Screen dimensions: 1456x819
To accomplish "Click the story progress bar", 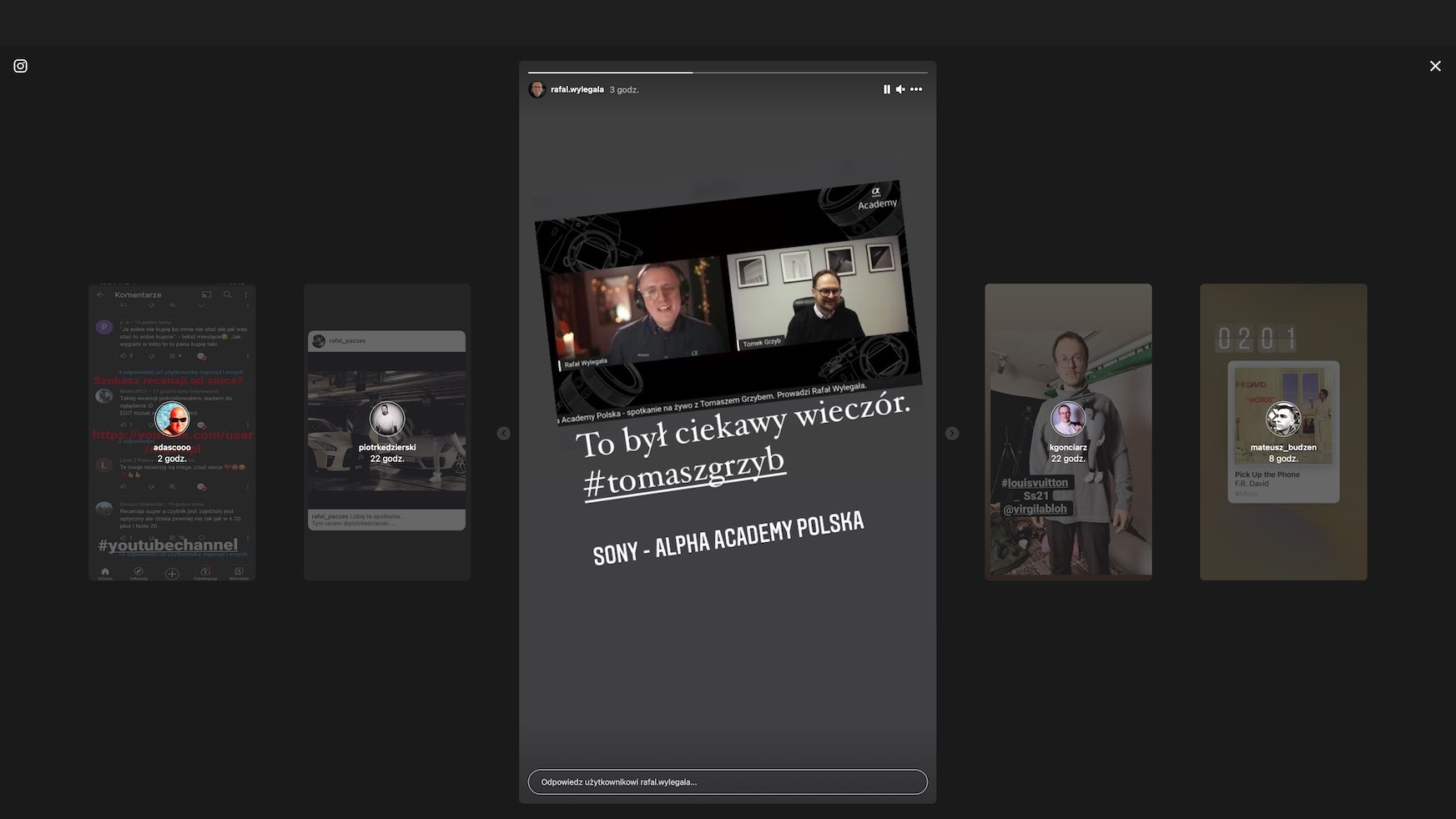I will 728,73.
